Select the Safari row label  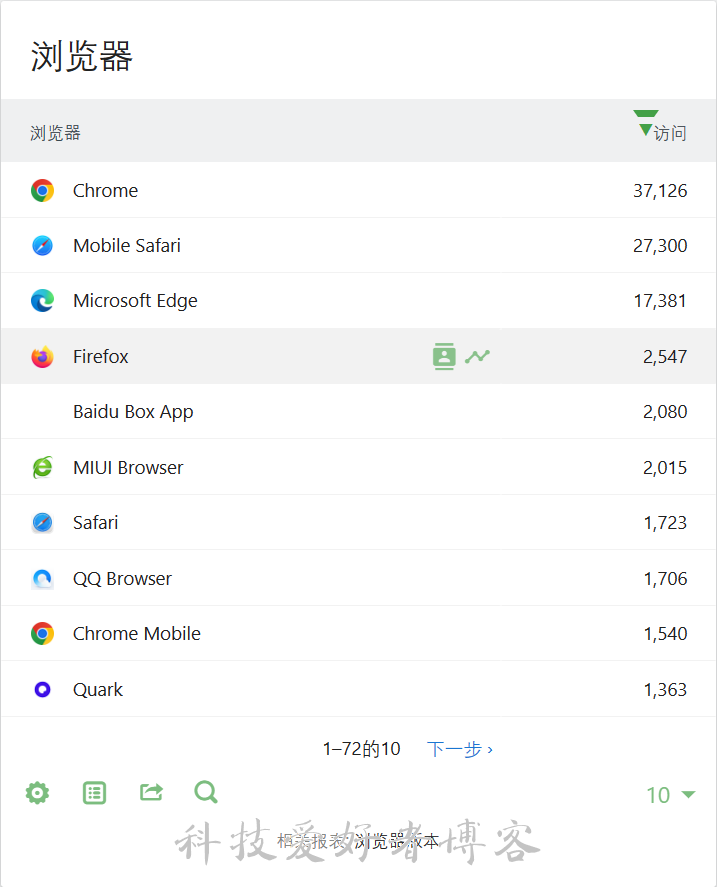click(96, 523)
